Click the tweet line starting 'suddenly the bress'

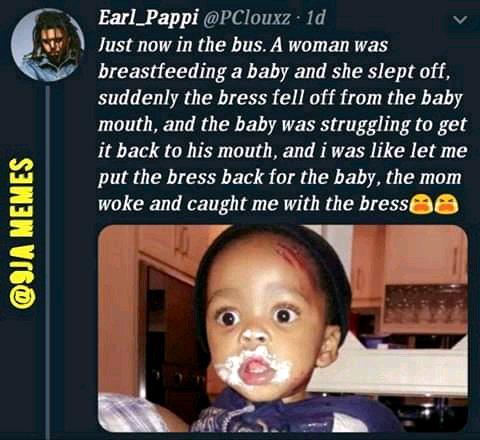[x=280, y=98]
